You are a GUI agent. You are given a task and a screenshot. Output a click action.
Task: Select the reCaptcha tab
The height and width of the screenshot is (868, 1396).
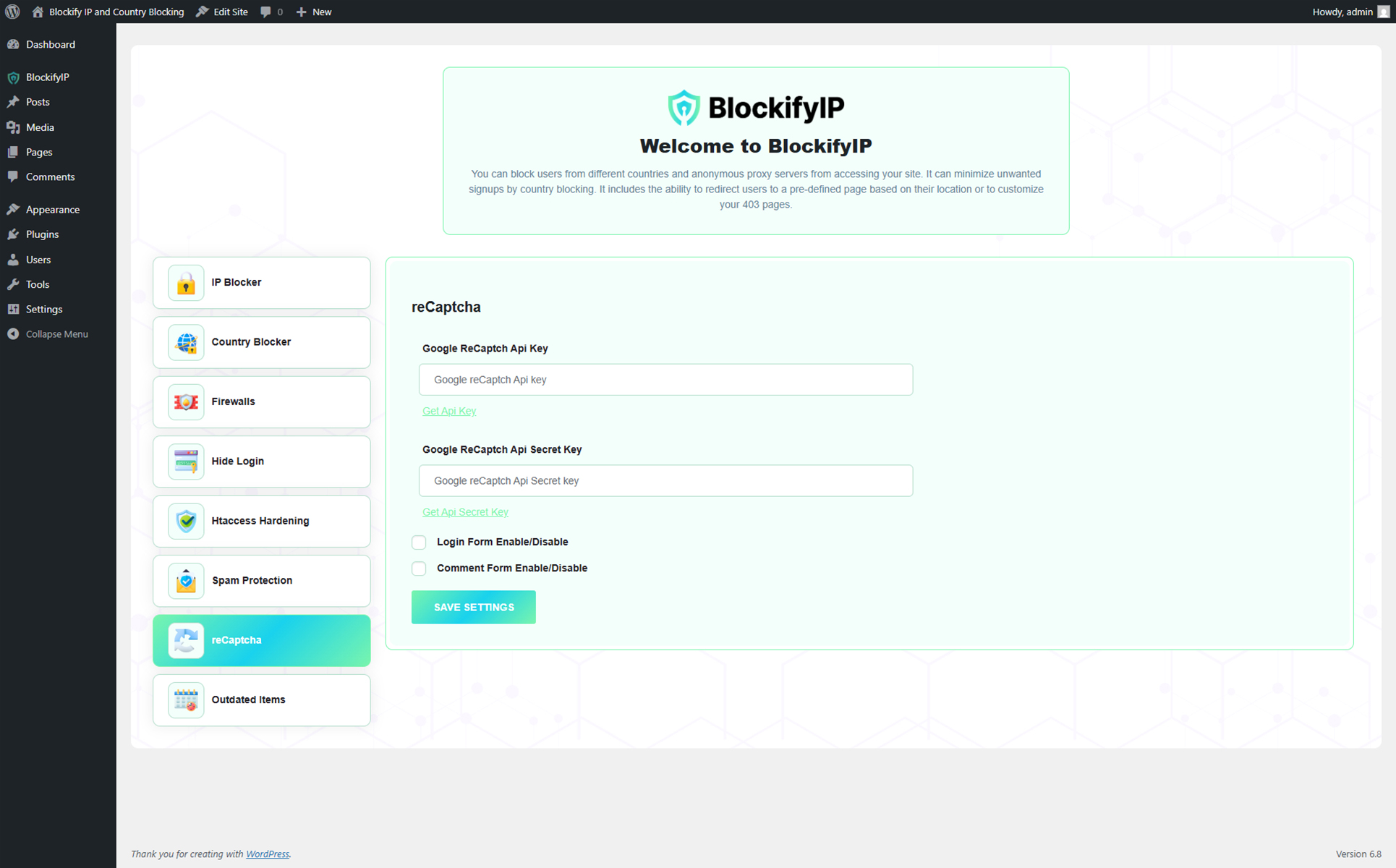[261, 640]
